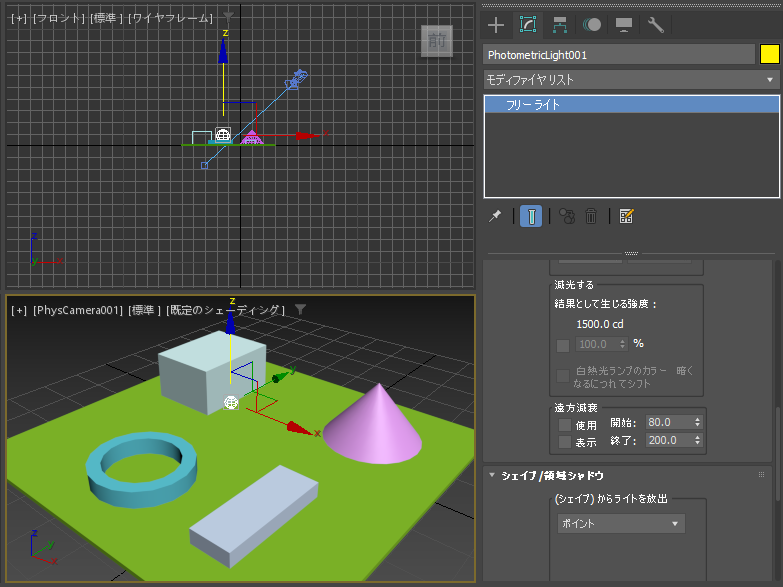The image size is (783, 587).
Task: Expand the モディファイヤ リスト dropdown
Action: coord(631,79)
